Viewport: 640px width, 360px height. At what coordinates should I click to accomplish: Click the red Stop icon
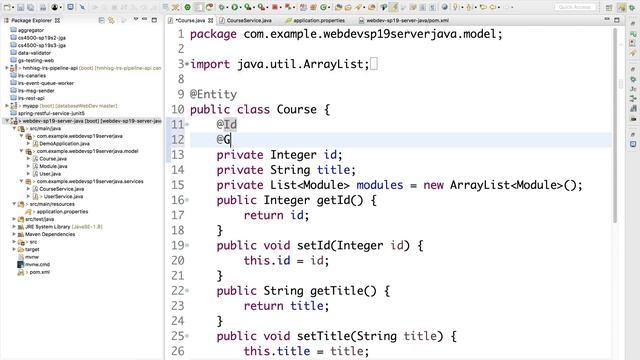(275, 7)
